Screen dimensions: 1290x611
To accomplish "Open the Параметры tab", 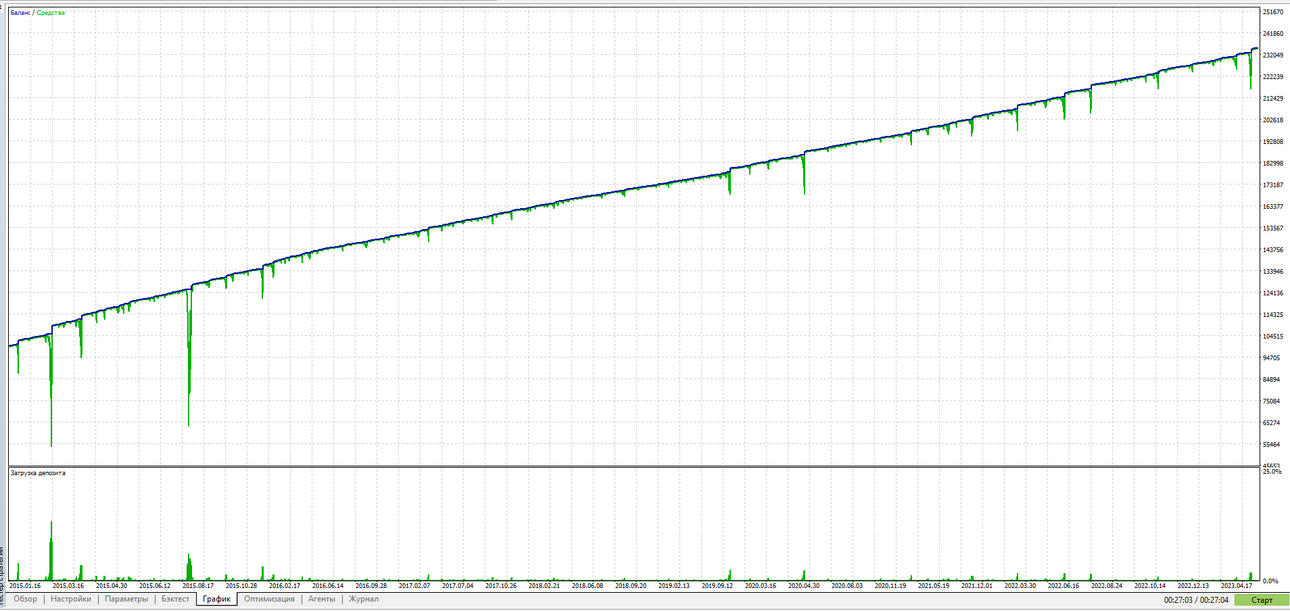I will click(127, 599).
